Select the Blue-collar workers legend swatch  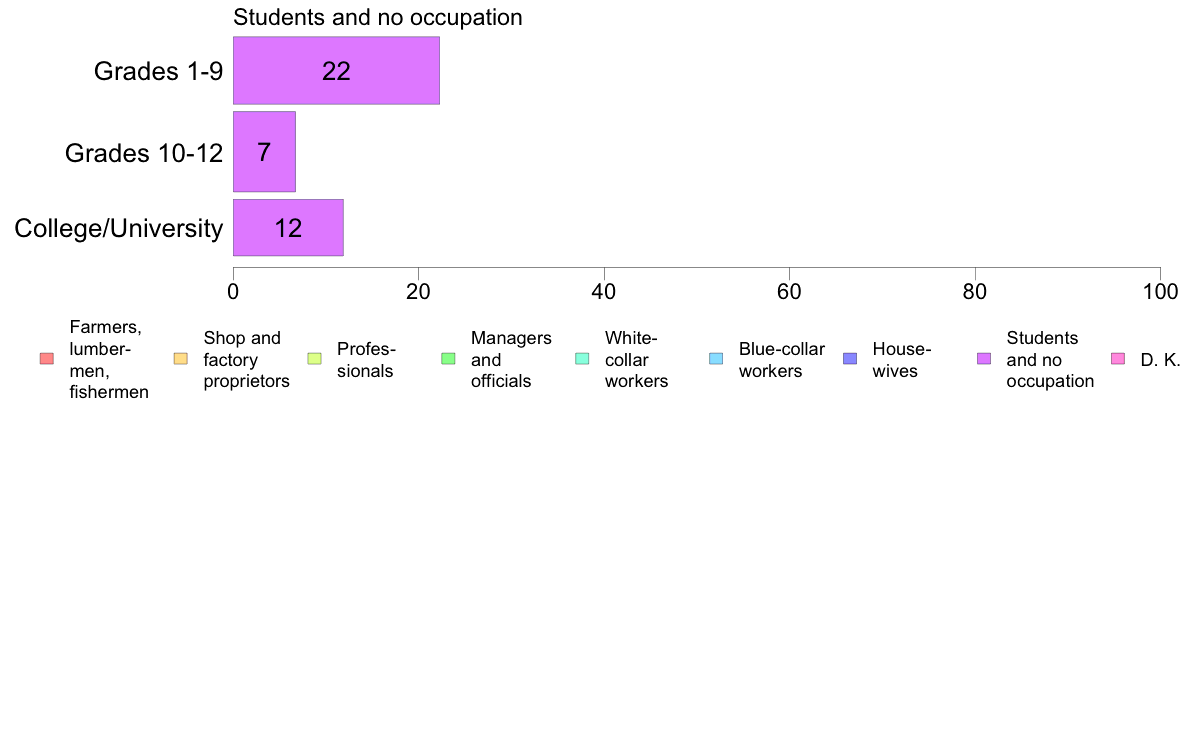[x=716, y=359]
